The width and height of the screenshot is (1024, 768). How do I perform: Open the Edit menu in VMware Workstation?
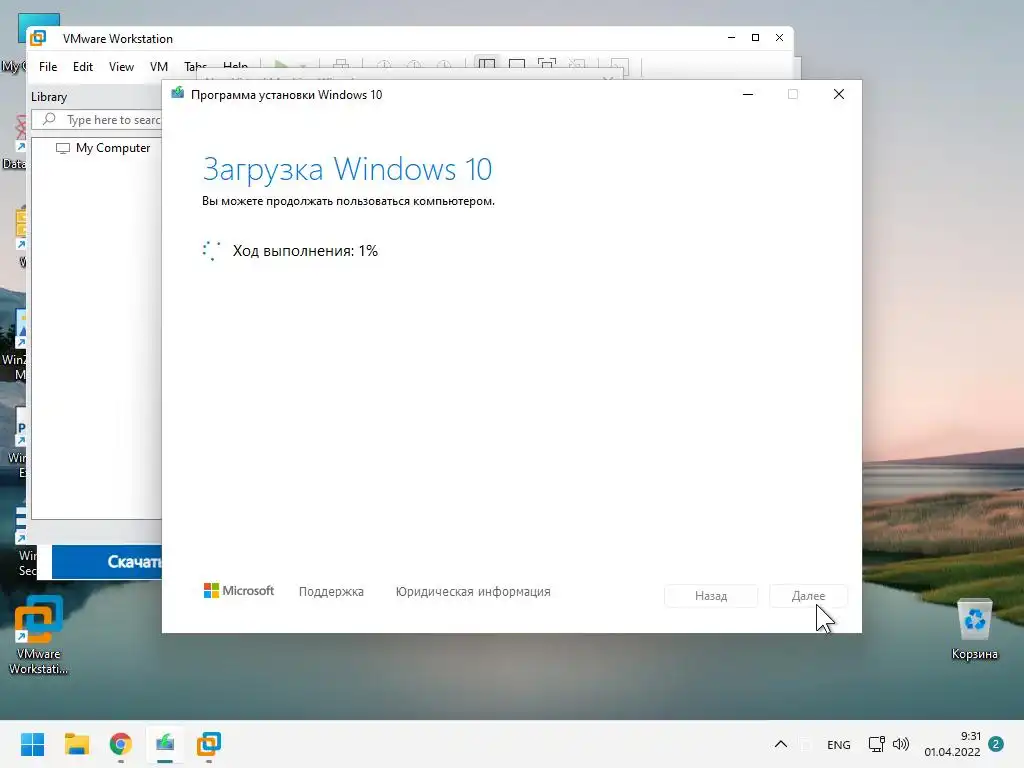tap(82, 67)
